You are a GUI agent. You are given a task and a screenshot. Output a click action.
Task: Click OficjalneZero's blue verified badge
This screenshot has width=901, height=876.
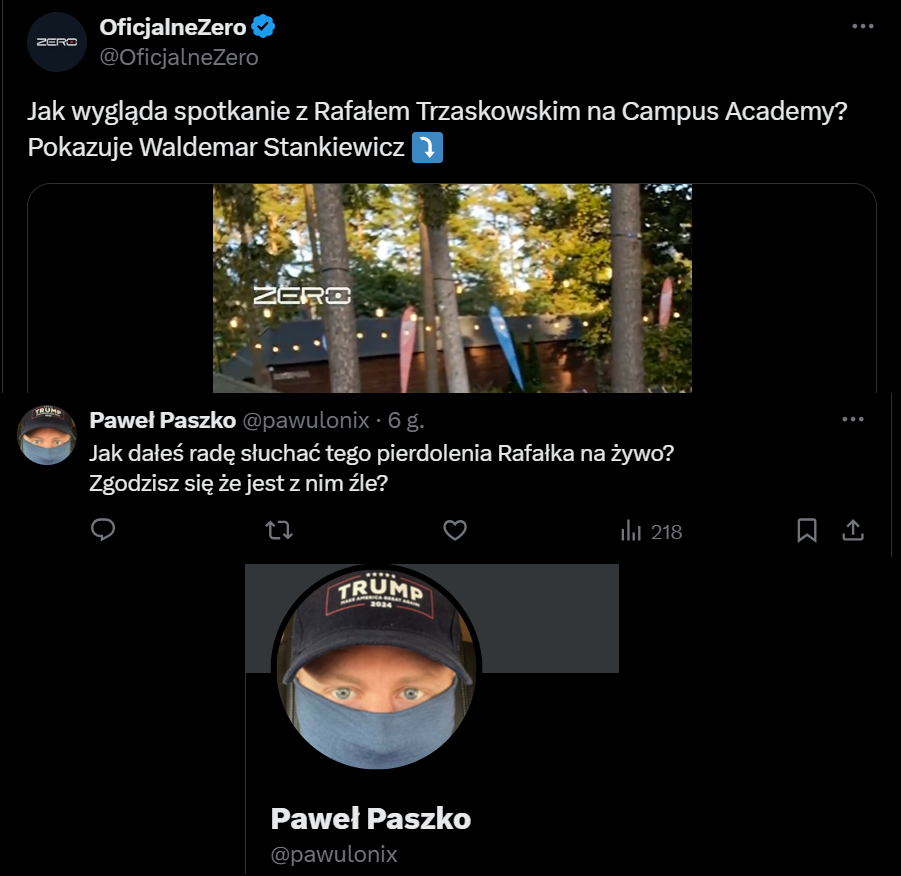click(x=263, y=26)
